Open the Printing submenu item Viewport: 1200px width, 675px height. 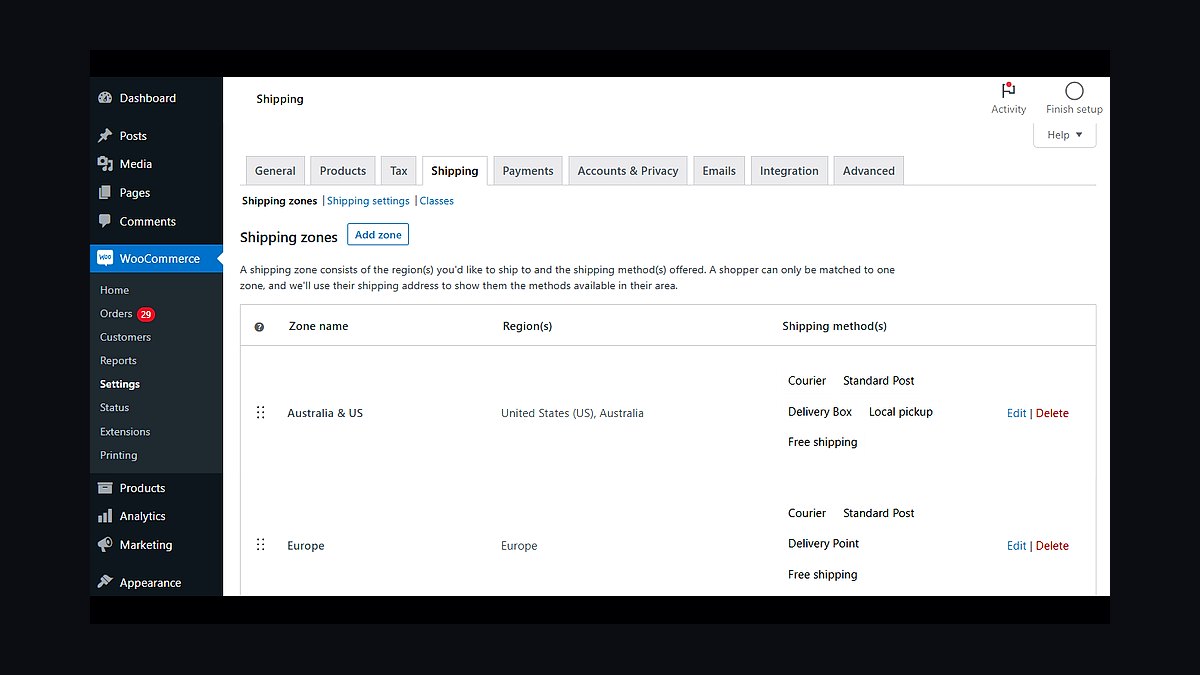119,455
